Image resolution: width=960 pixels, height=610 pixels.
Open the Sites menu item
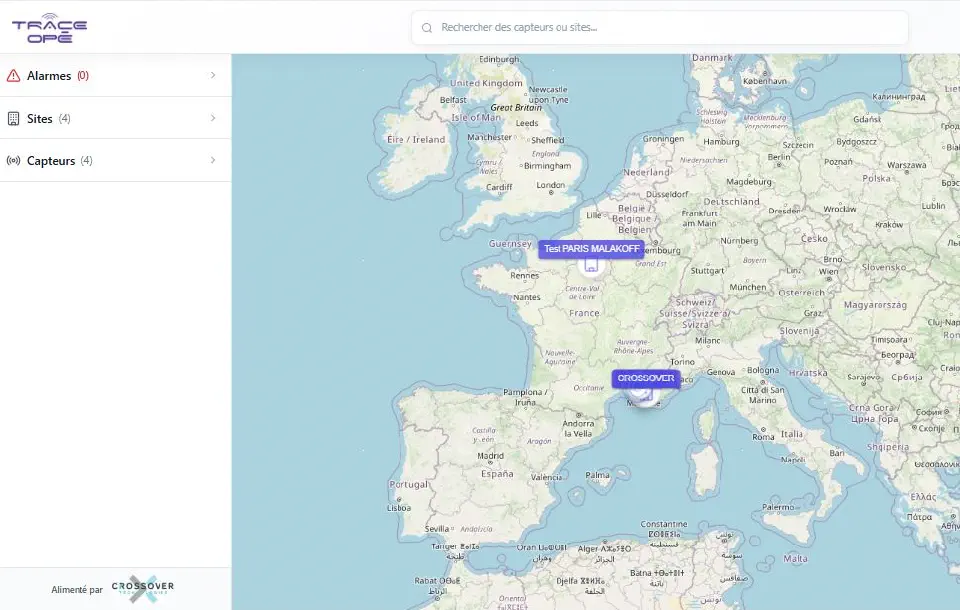pyautogui.click(x=40, y=119)
